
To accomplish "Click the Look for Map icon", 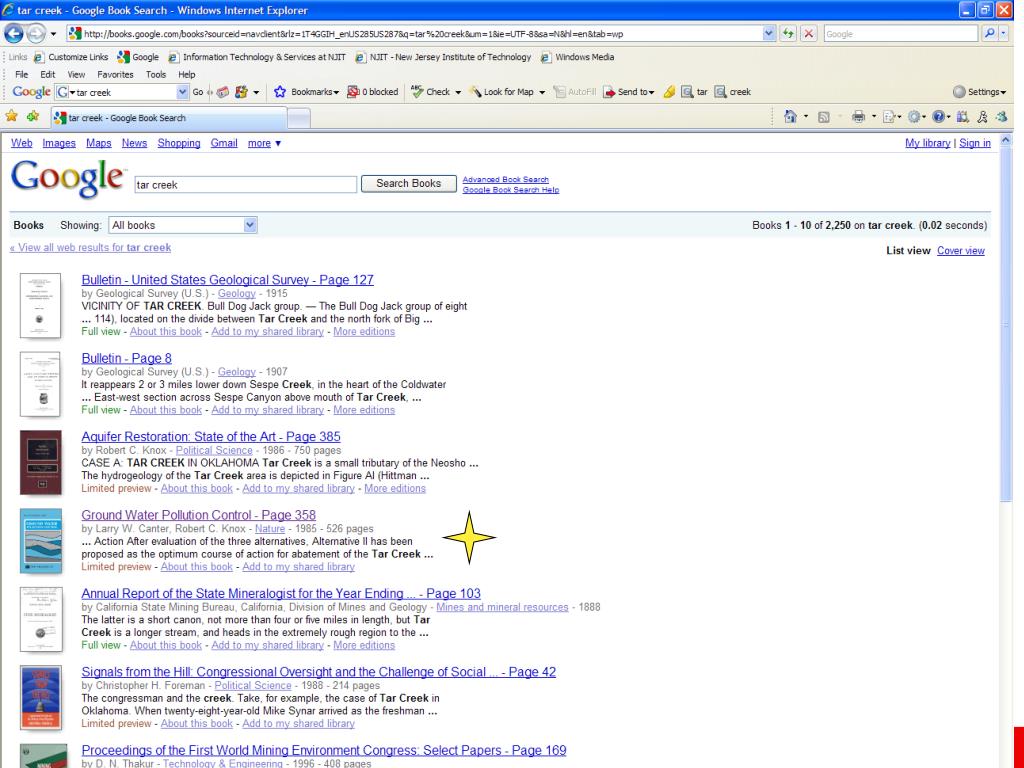I will click(x=475, y=92).
